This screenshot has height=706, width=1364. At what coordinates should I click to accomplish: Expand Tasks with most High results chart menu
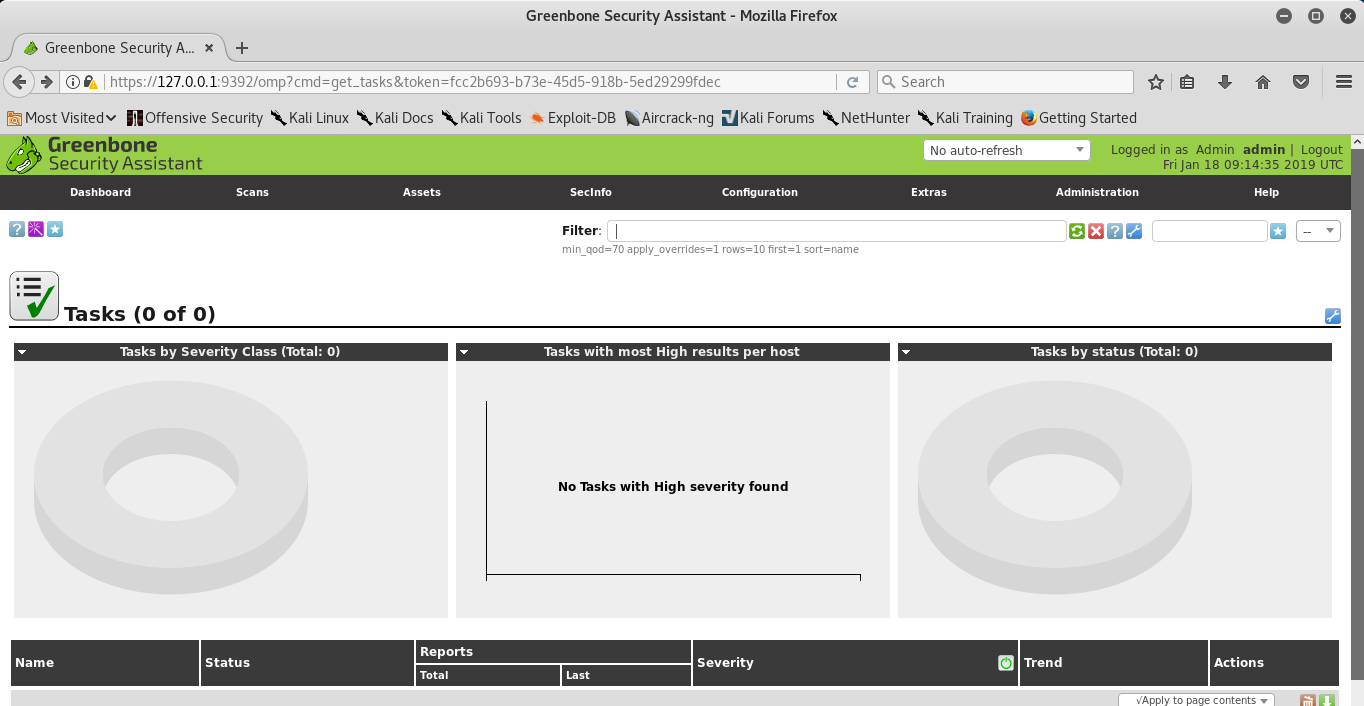[x=463, y=352]
